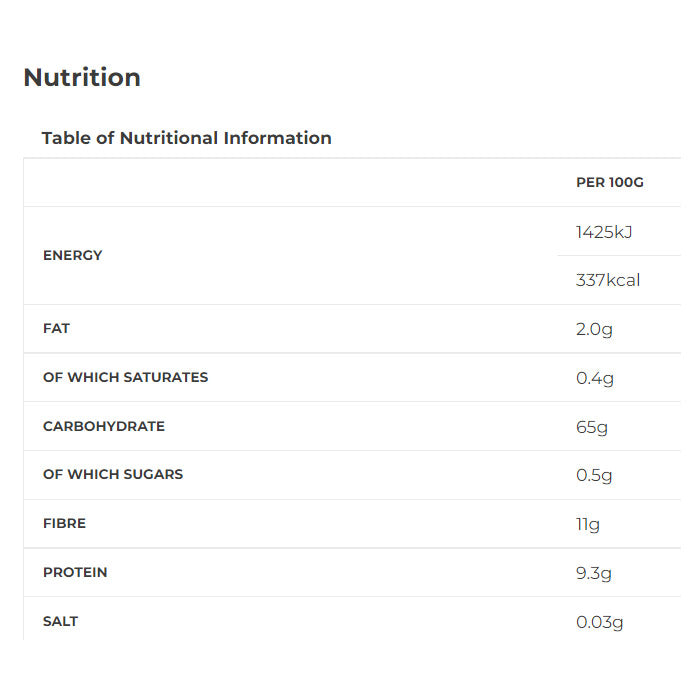Click the OF WHICH SATURATES label
The image size is (700, 700).
coord(125,377)
